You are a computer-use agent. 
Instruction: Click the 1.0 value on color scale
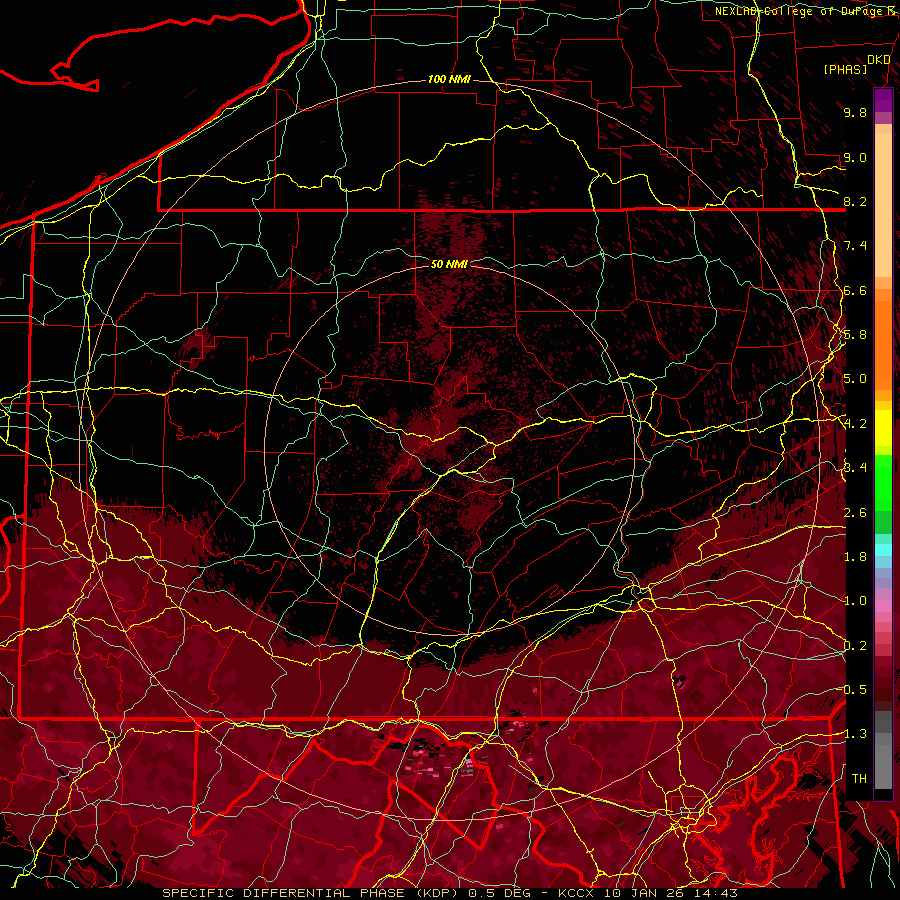click(855, 601)
